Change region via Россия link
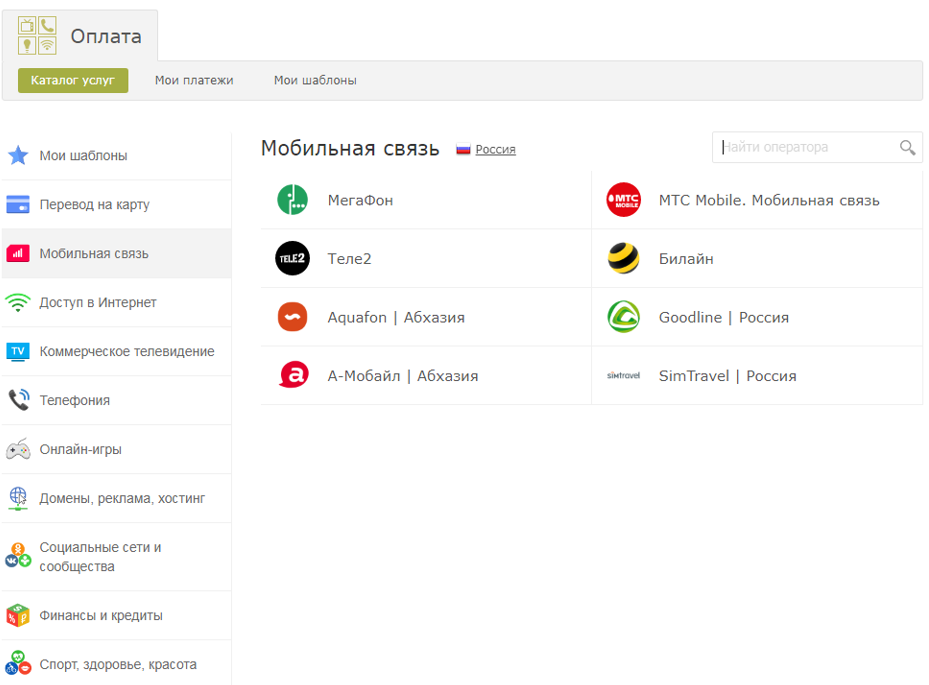This screenshot has height=685, width=929. 495,149
